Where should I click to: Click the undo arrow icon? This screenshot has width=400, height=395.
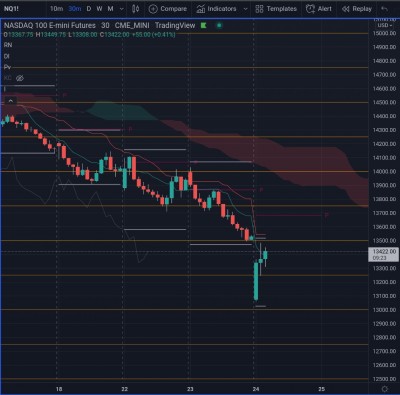pos(384,9)
